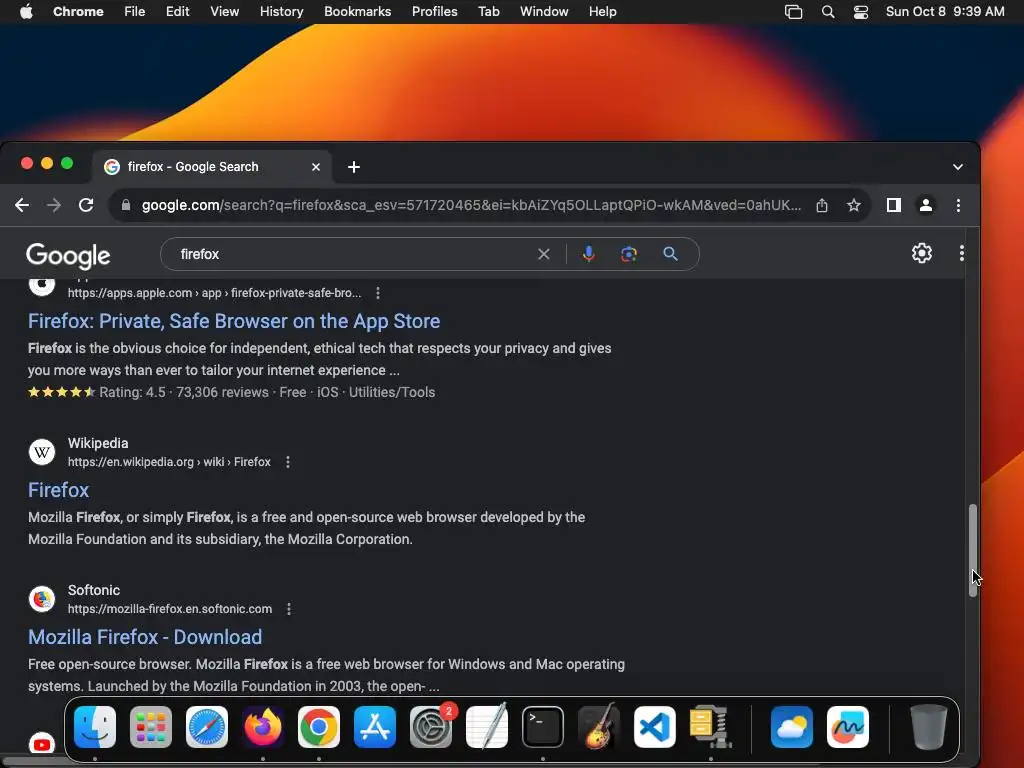The image size is (1024, 768).
Task: Clear the search box with X
Action: [x=543, y=254]
